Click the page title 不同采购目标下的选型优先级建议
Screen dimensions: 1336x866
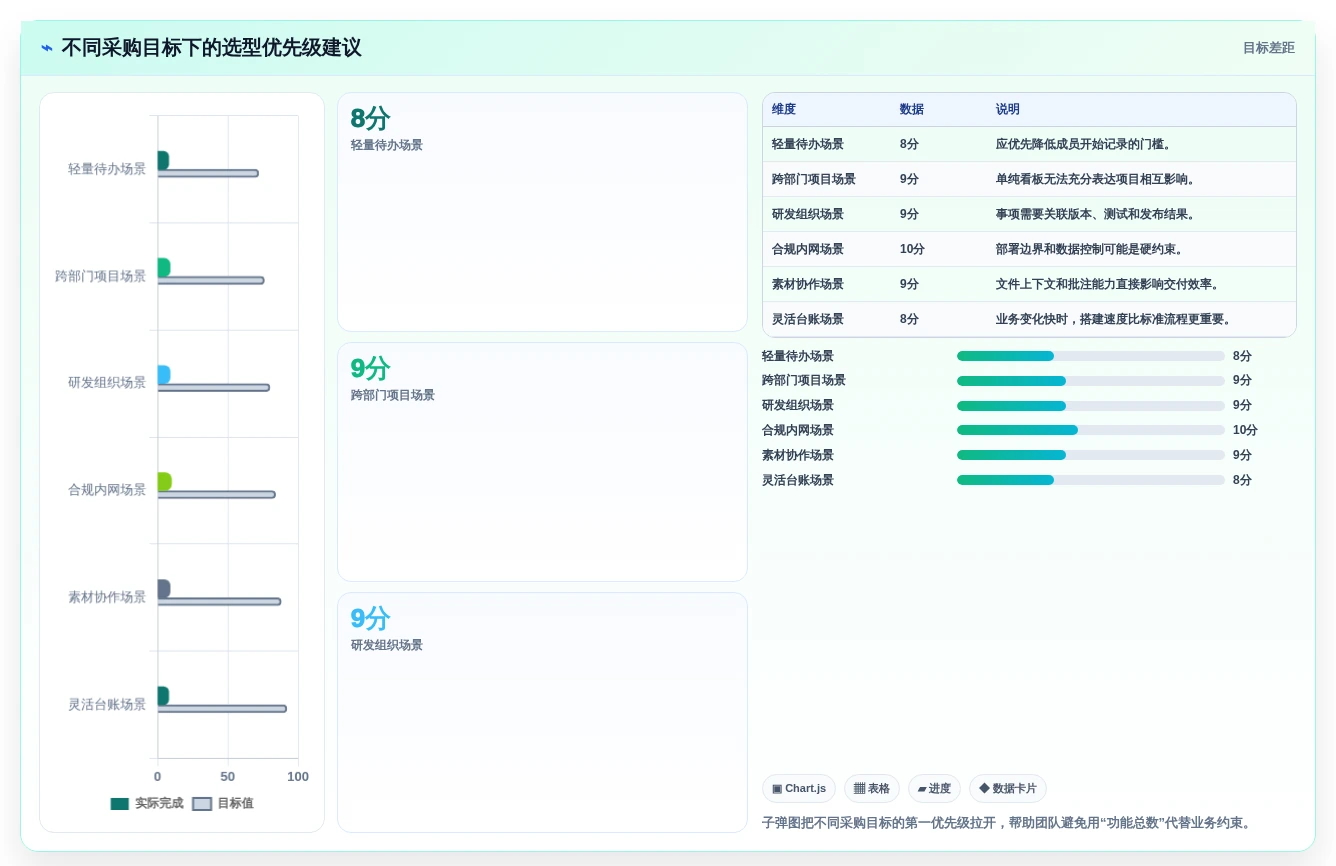click(211, 48)
